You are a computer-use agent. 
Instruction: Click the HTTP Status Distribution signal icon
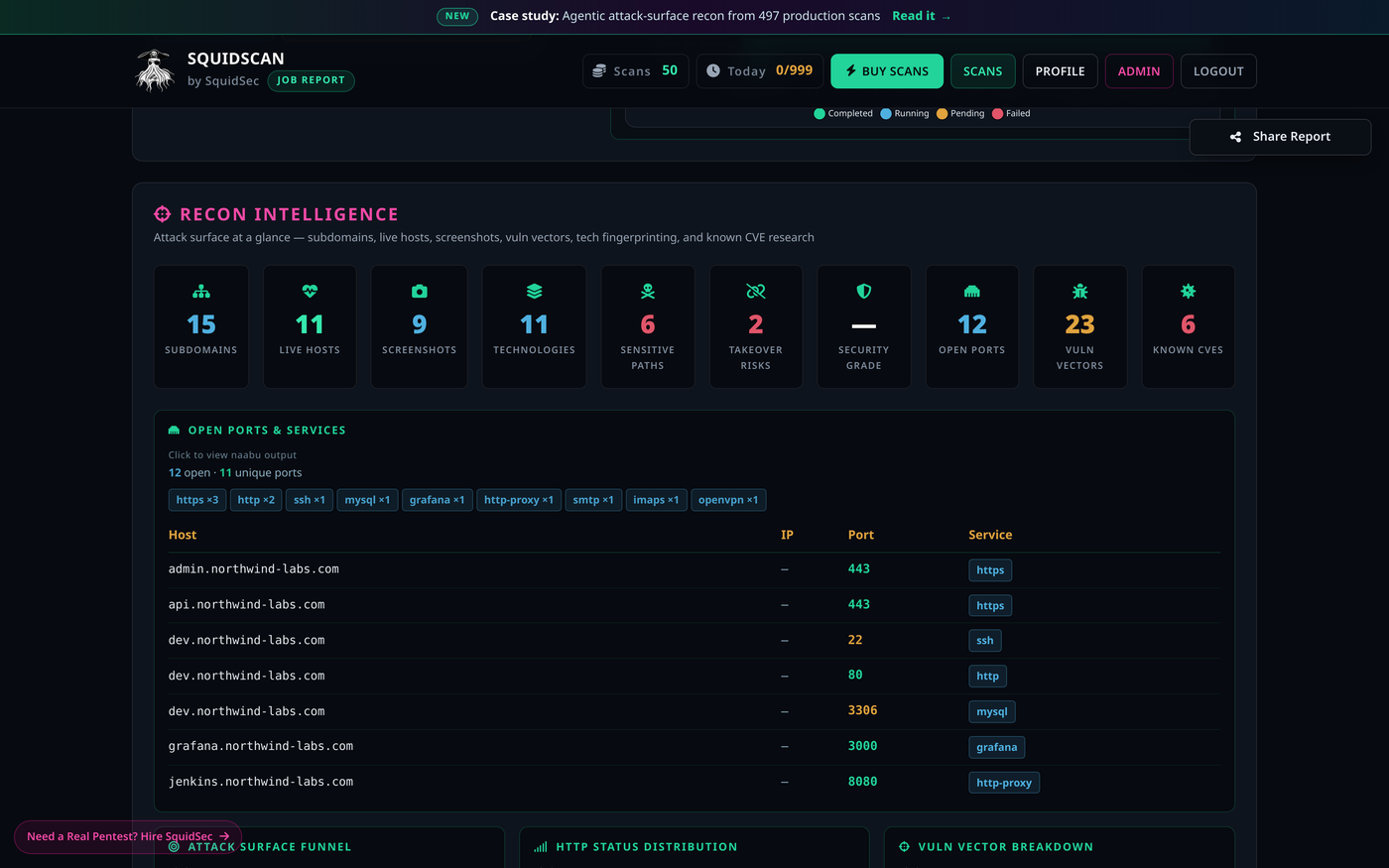pos(541,847)
